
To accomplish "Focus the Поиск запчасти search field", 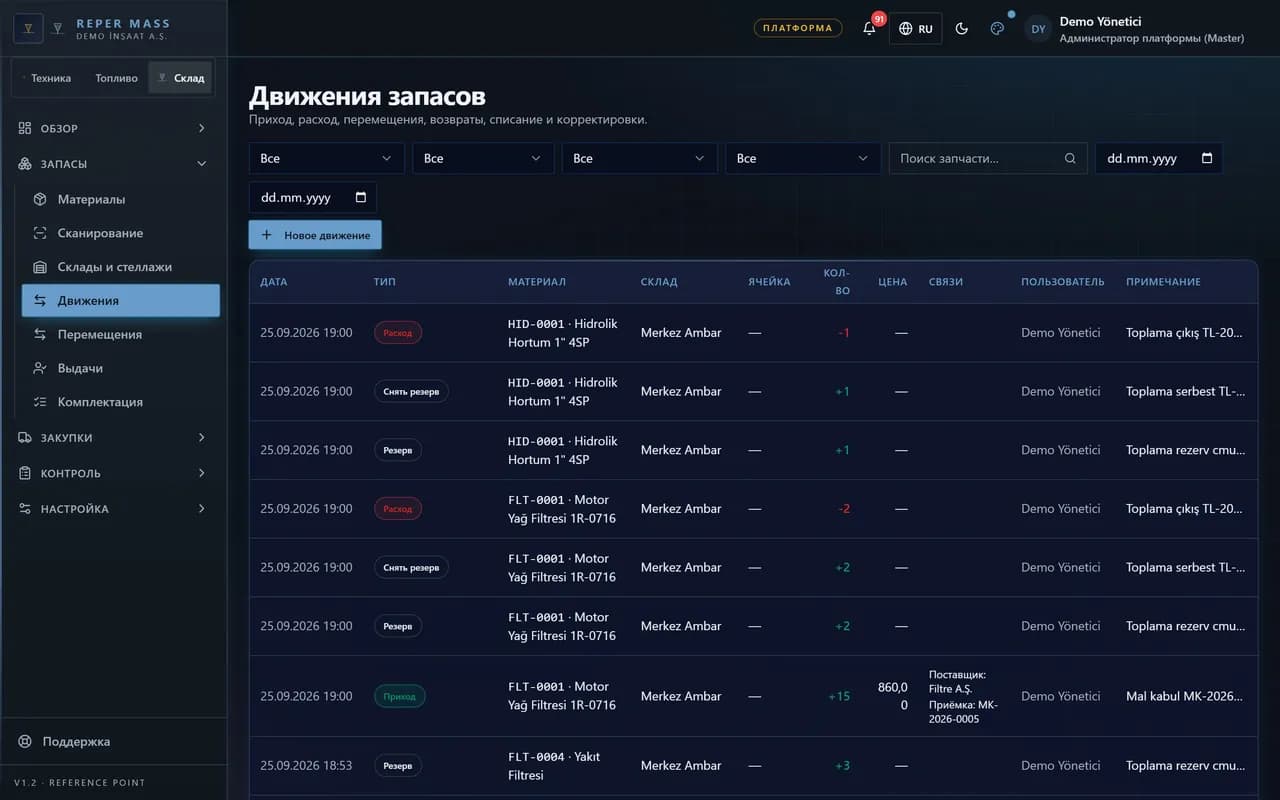I will (988, 158).
